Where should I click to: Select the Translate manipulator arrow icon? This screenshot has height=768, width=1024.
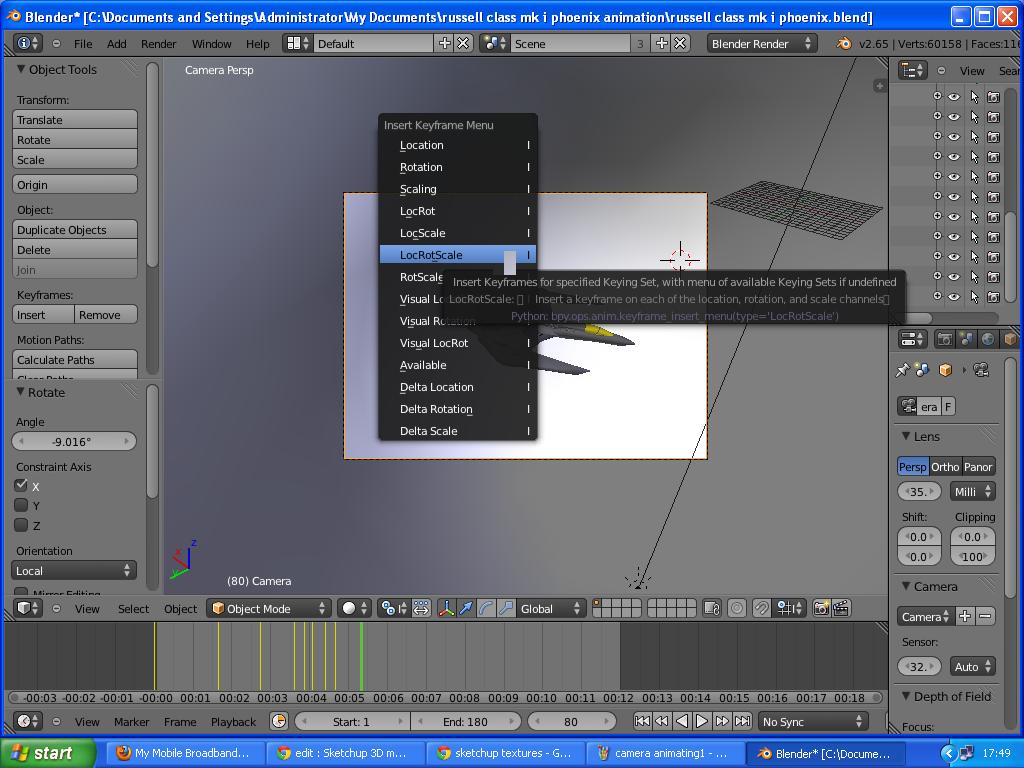coord(466,607)
